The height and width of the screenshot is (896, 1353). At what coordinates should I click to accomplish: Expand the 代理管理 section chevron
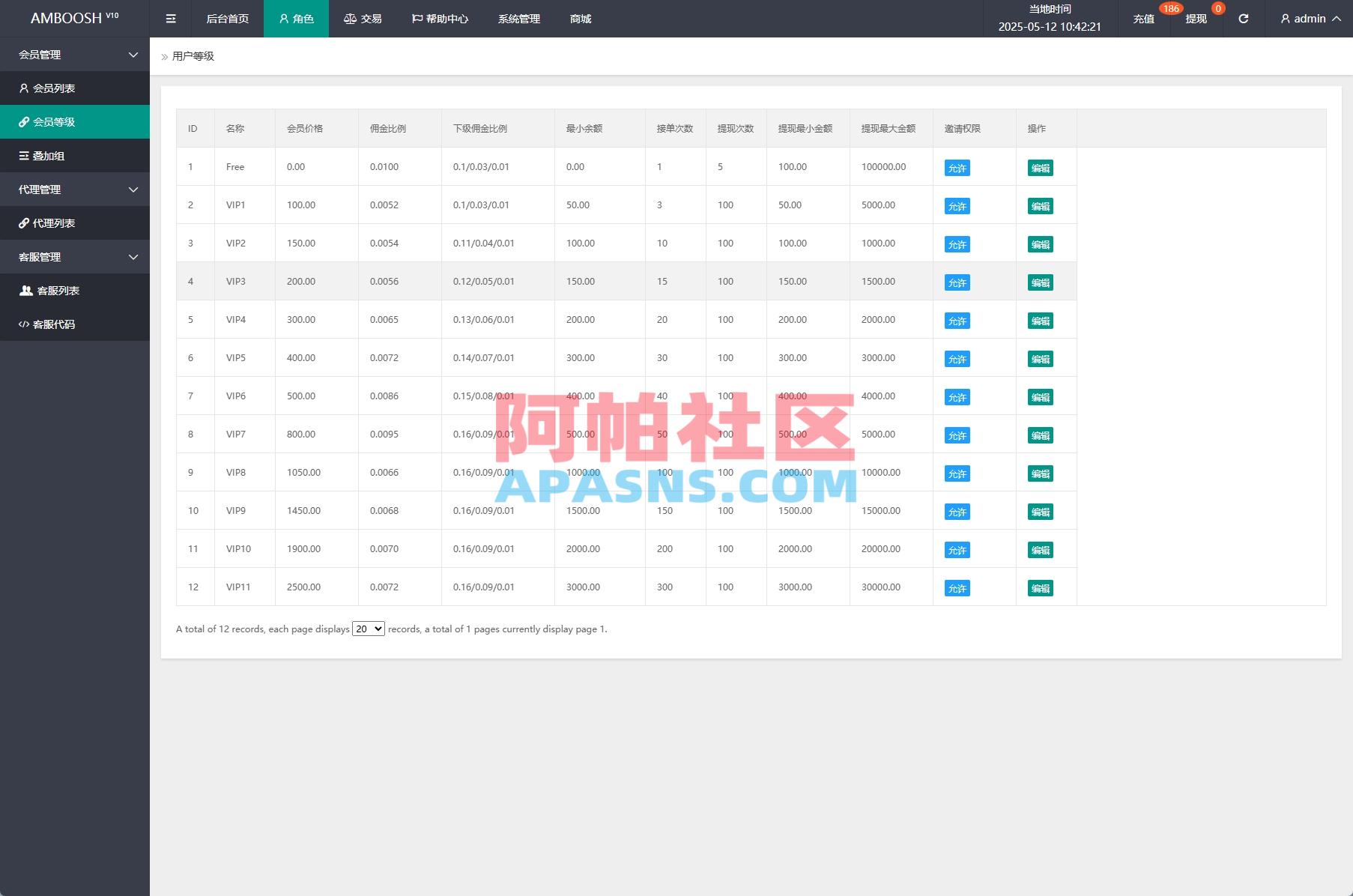click(133, 189)
